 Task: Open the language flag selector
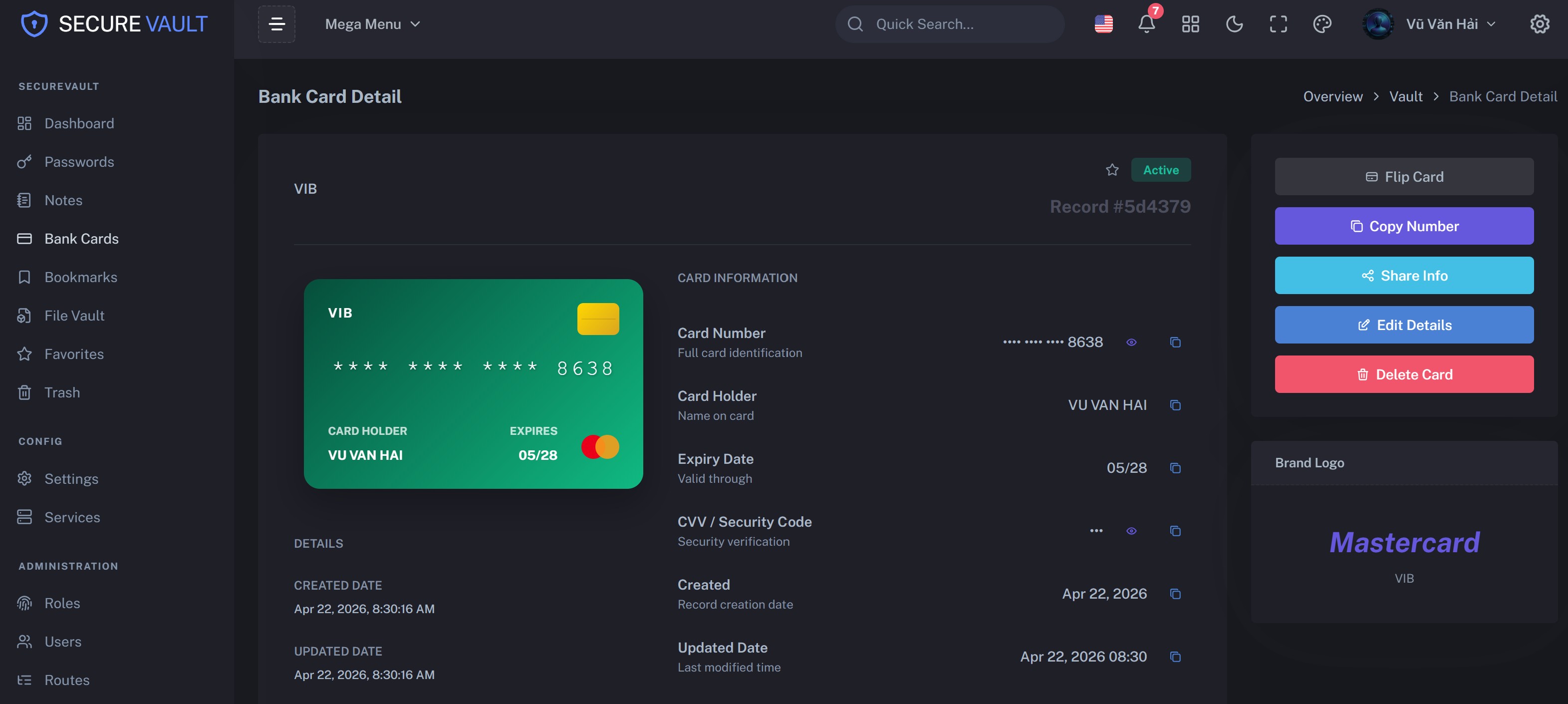(x=1103, y=24)
